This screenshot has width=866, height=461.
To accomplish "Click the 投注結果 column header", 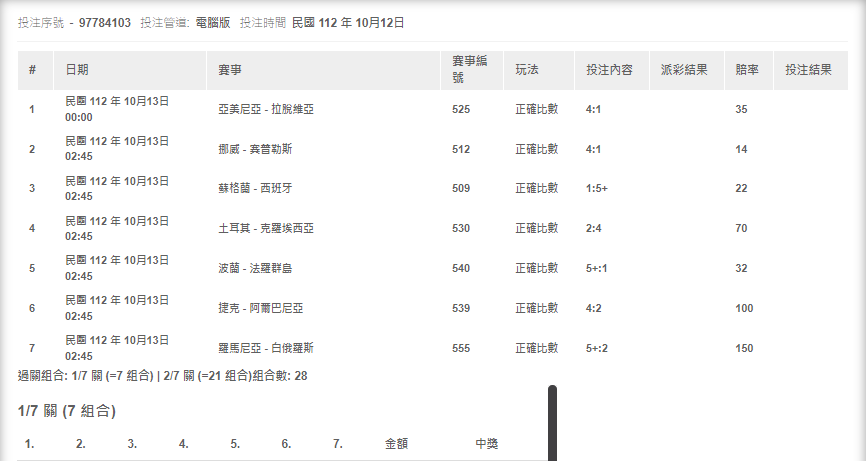I will point(808,71).
